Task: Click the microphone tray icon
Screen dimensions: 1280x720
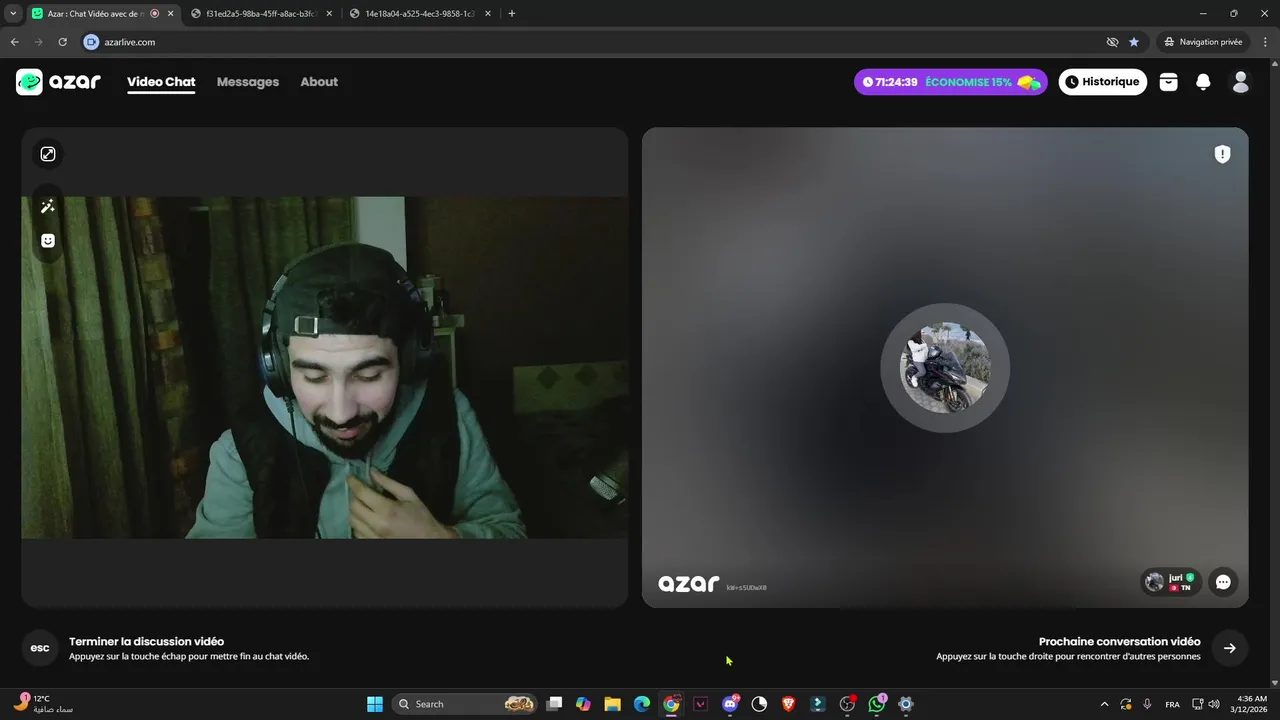Action: [x=1147, y=704]
